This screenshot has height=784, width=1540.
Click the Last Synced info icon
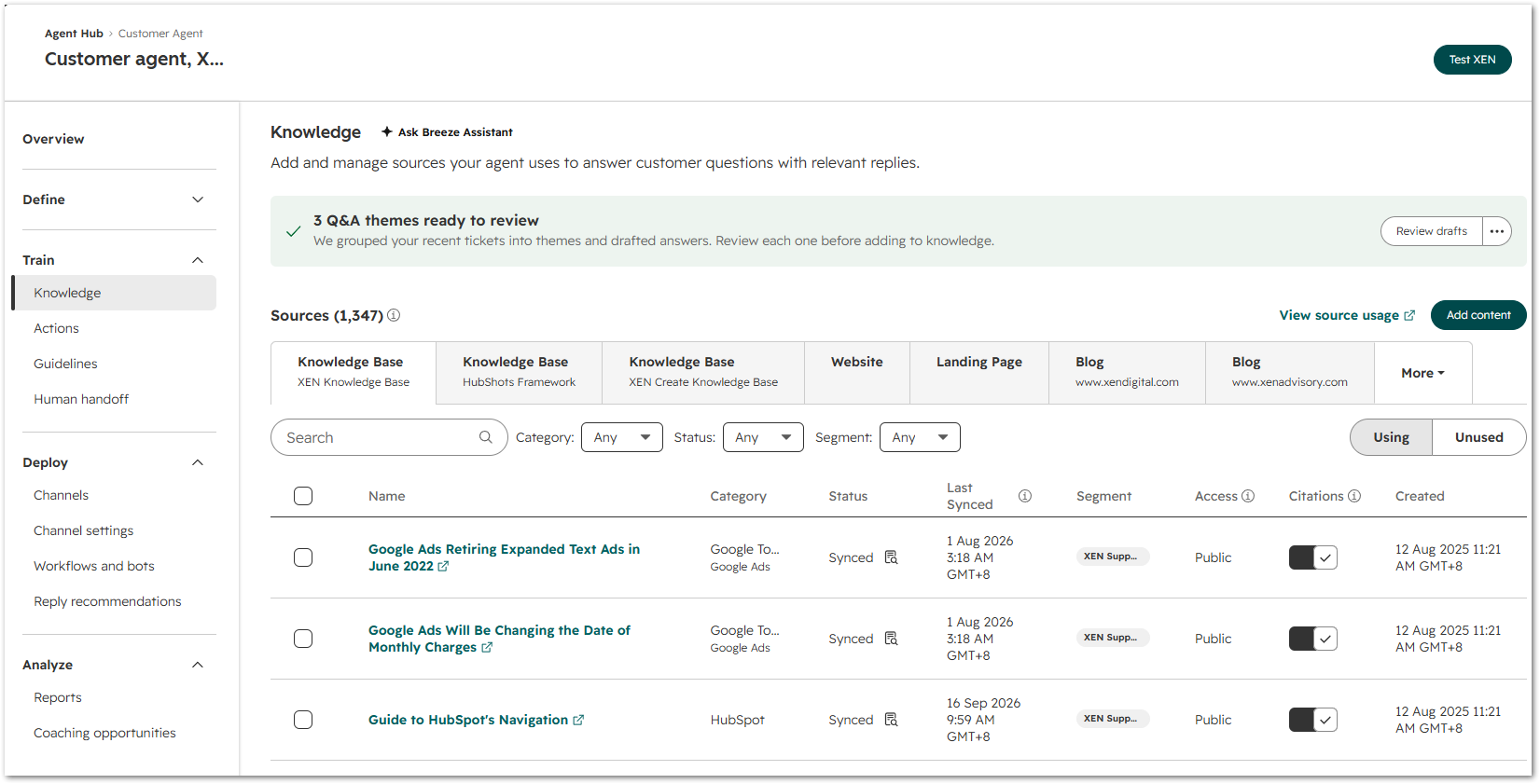[x=1025, y=496]
